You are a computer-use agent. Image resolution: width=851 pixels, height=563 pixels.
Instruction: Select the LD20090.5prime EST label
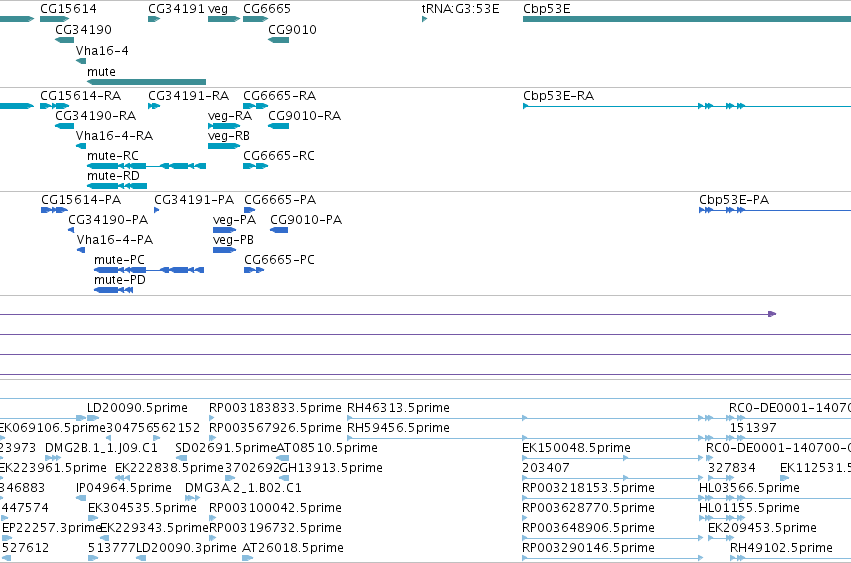[137, 408]
